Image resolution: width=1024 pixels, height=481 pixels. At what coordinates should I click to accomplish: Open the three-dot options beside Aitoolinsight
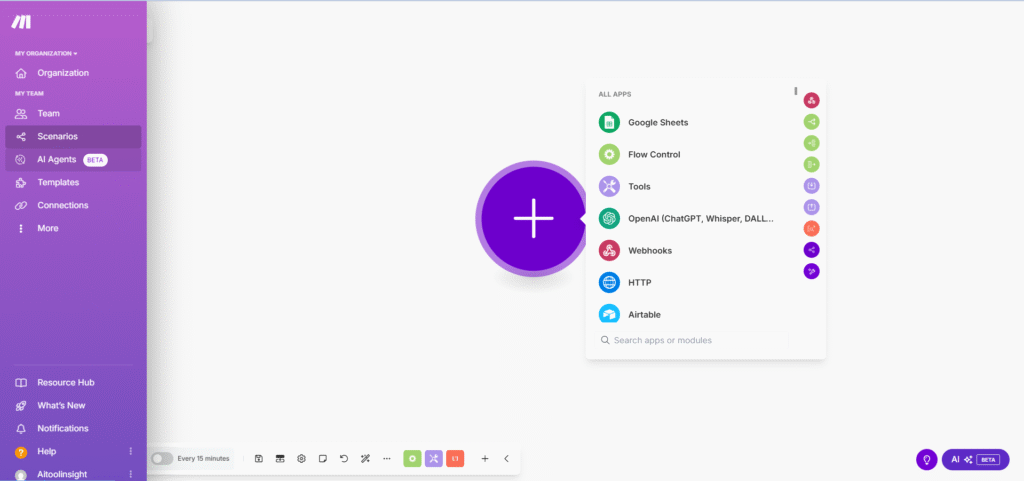(131, 474)
